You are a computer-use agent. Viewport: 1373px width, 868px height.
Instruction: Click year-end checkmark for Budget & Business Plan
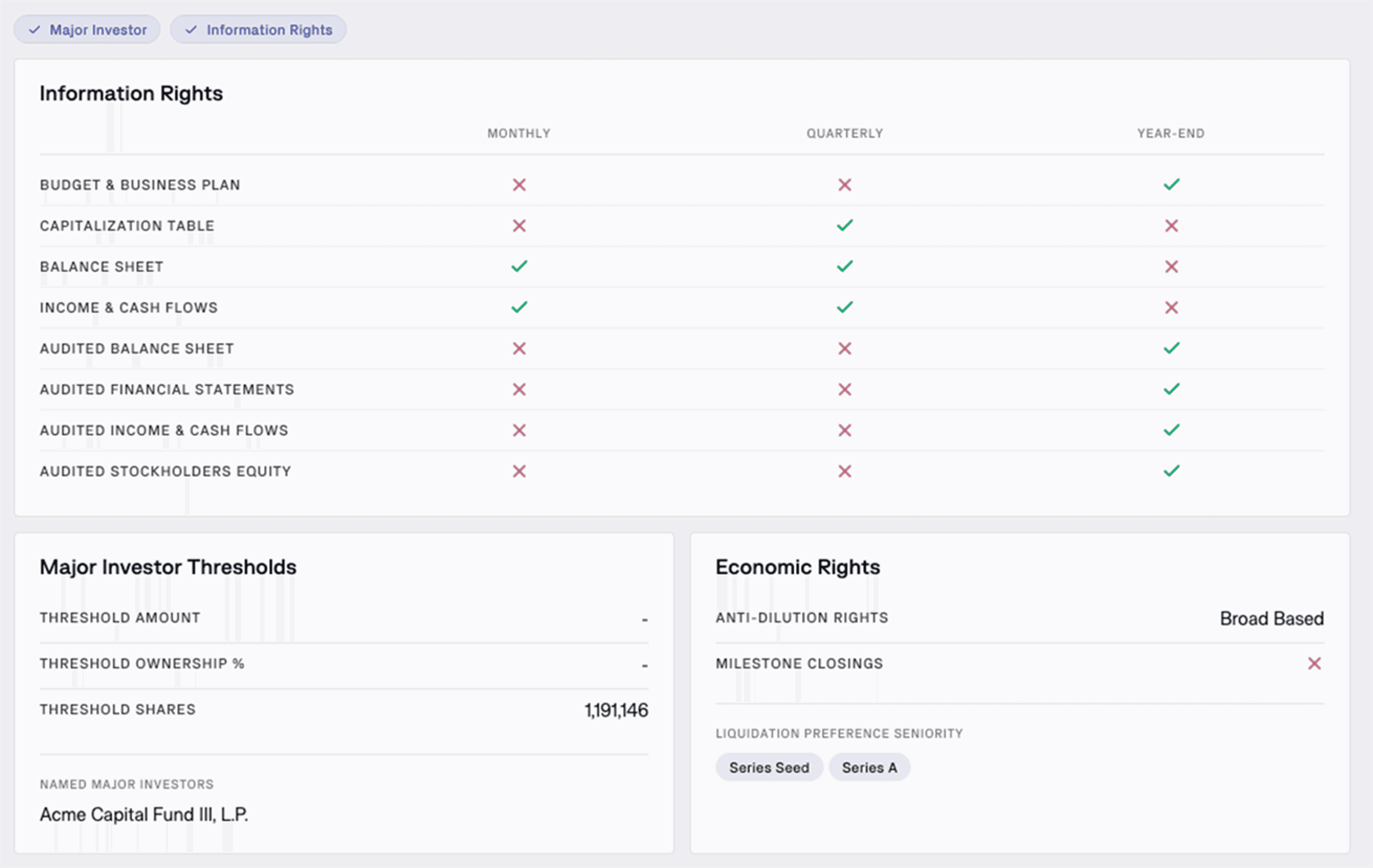click(1171, 185)
